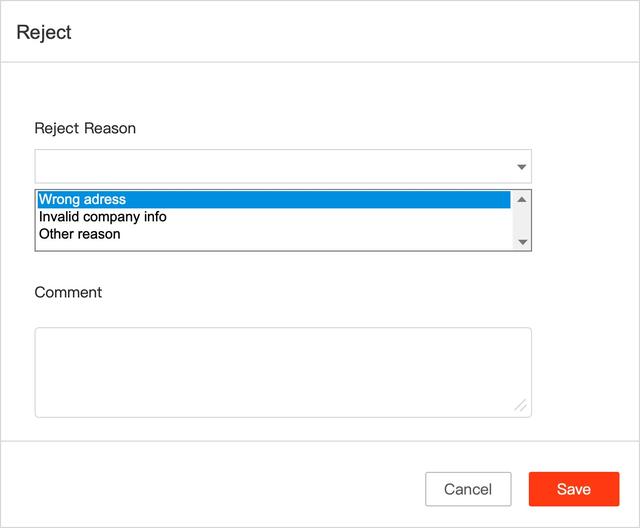Dismiss the dialog using the Cancel button
This screenshot has height=528, width=640.
click(x=468, y=489)
